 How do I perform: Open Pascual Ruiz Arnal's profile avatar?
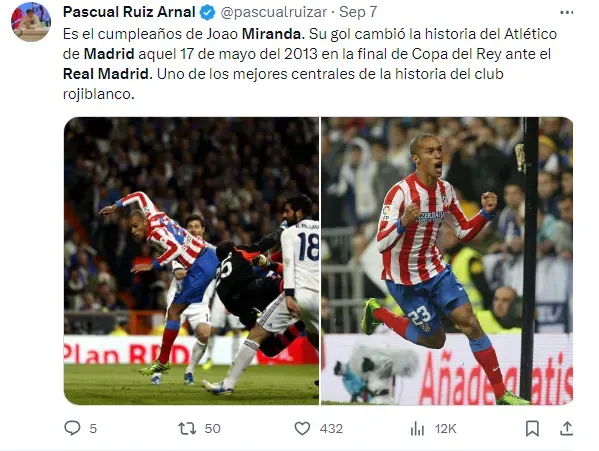coord(31,22)
